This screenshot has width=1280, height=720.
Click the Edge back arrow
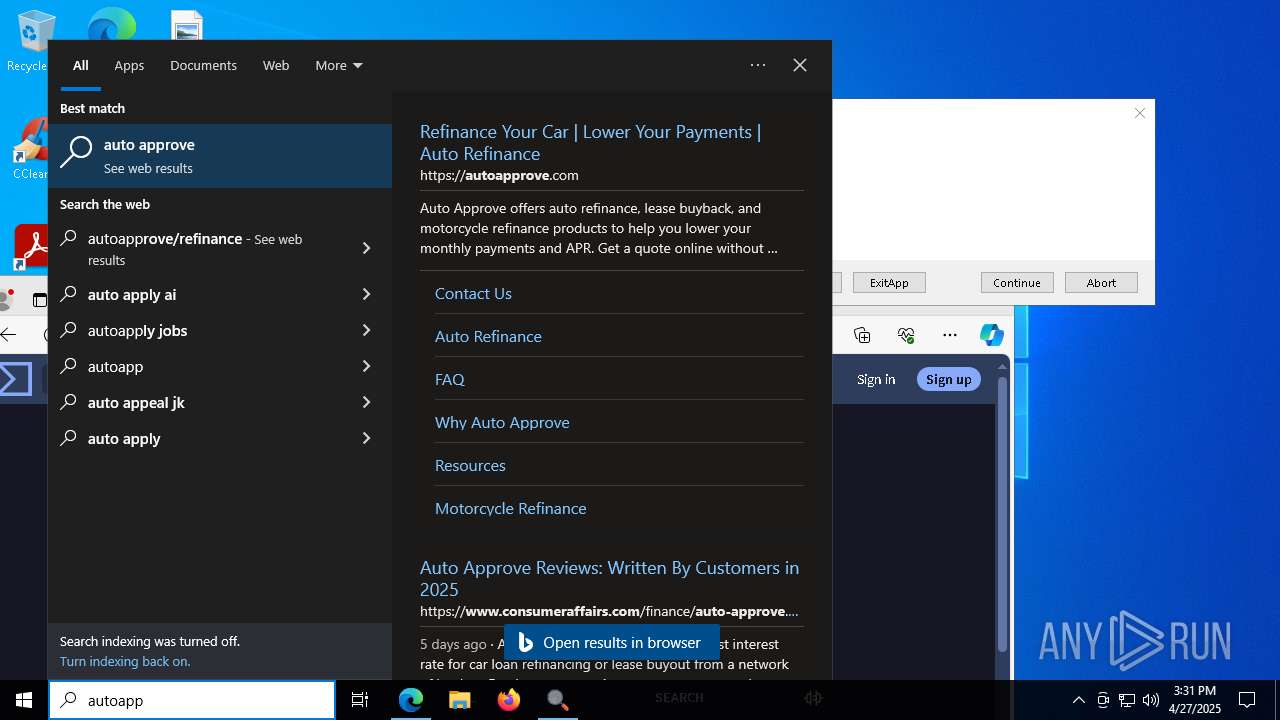(8, 335)
